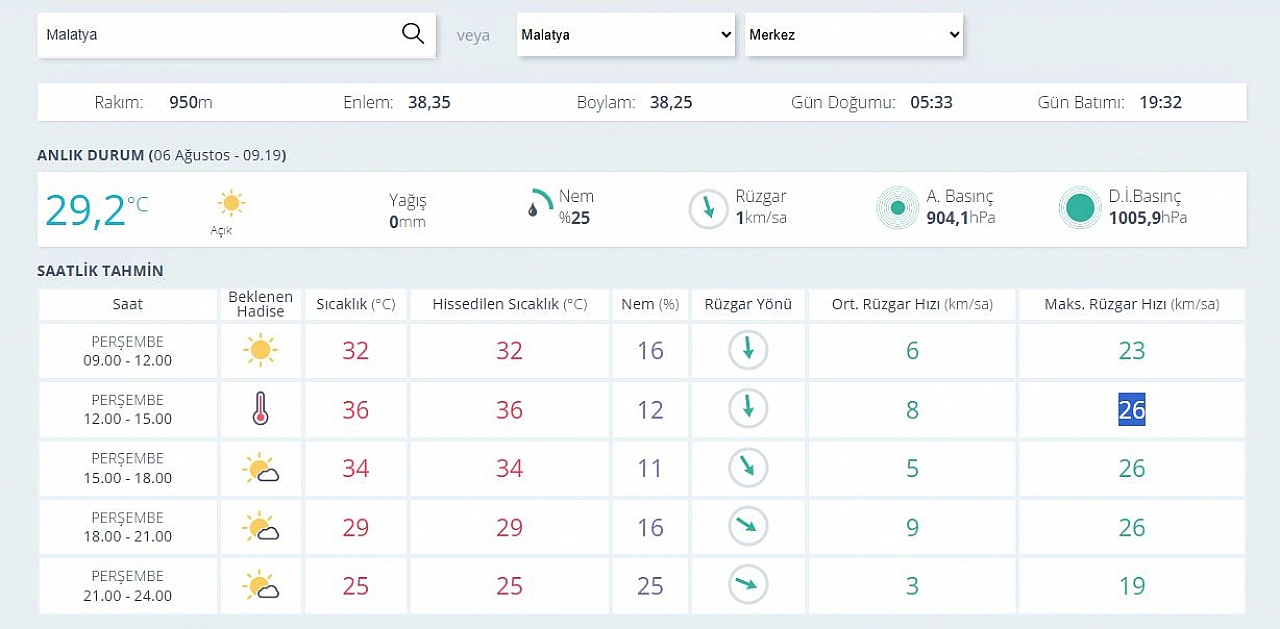
Task: Click the Sıcaklık (°C) column header
Action: point(356,304)
